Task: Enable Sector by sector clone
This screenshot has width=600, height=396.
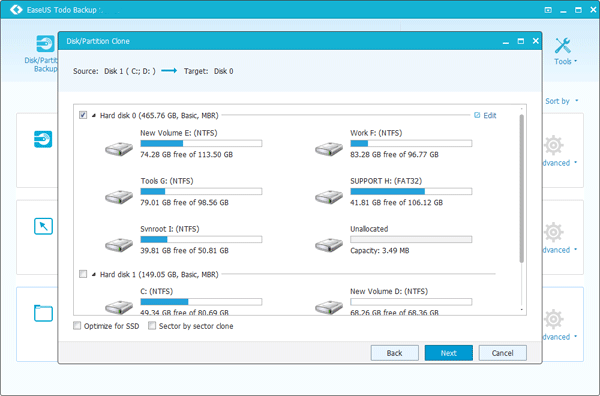Action: pos(152,326)
